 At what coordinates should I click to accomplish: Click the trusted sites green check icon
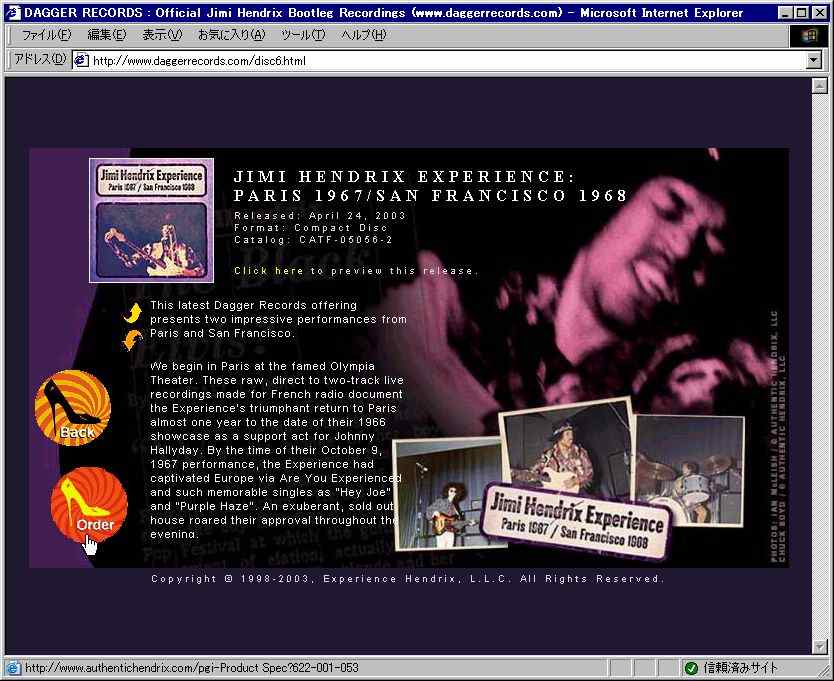691,668
